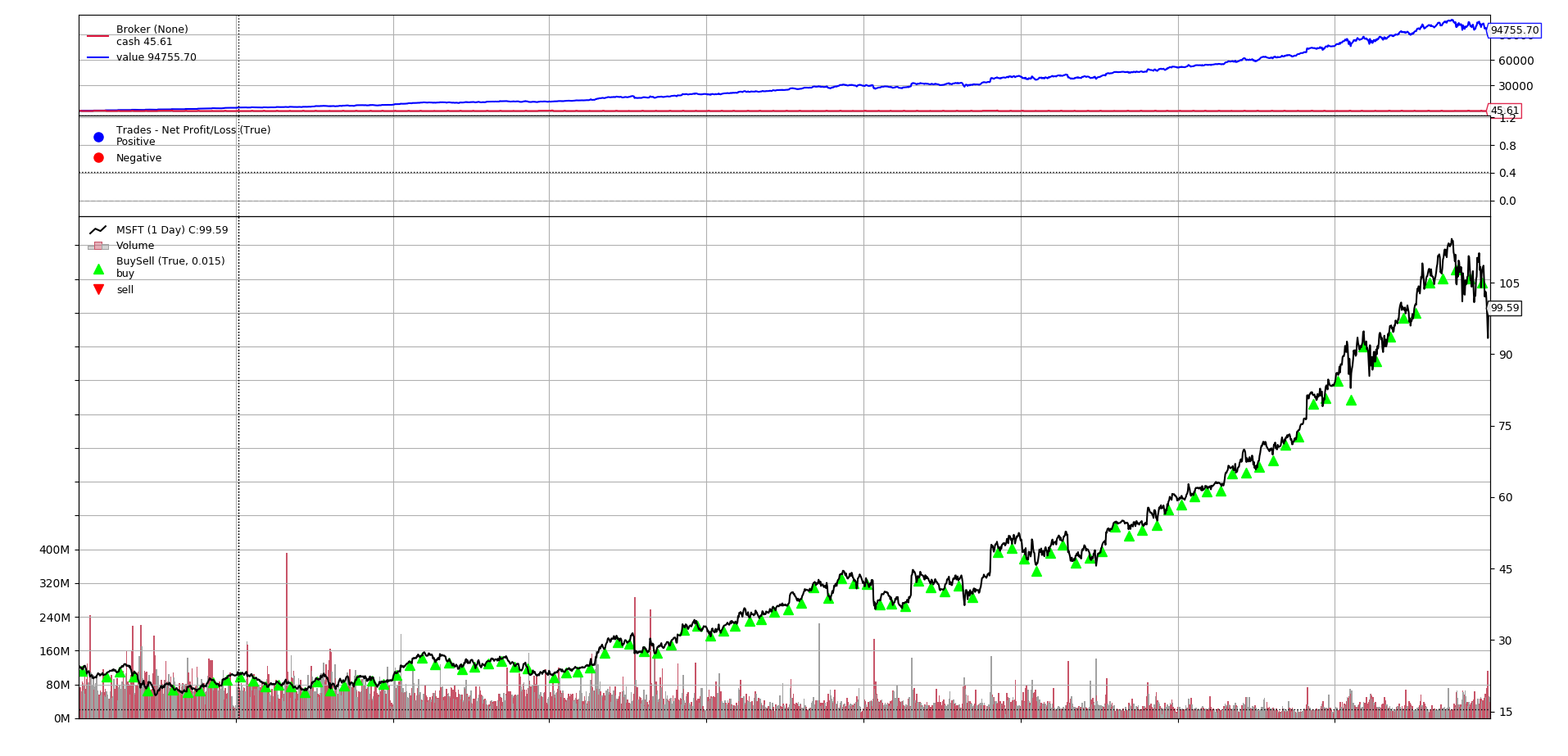Click the "MSFT (1 Day) C:99.59" legend label
The height and width of the screenshot is (756, 1568).
(x=172, y=230)
